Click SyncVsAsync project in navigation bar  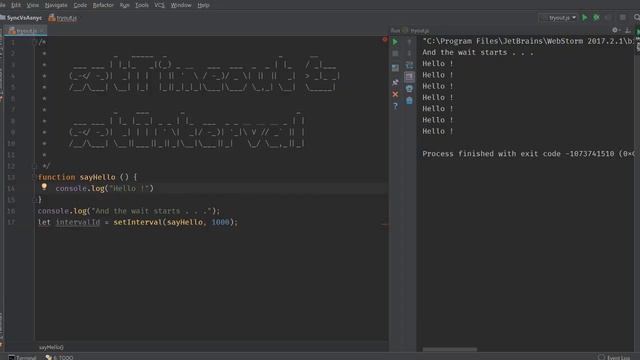[21, 18]
